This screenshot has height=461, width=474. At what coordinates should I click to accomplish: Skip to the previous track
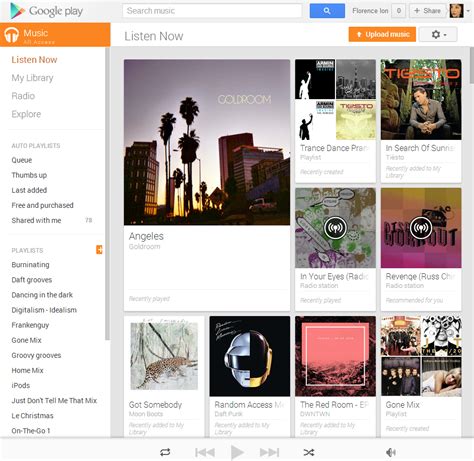(205, 452)
